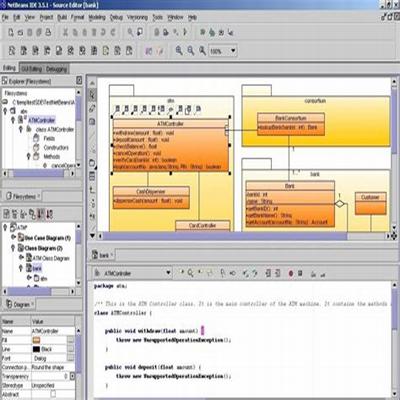The image size is (400, 400).
Task: Switch to the Debugging workspace tab
Action: pos(56,69)
